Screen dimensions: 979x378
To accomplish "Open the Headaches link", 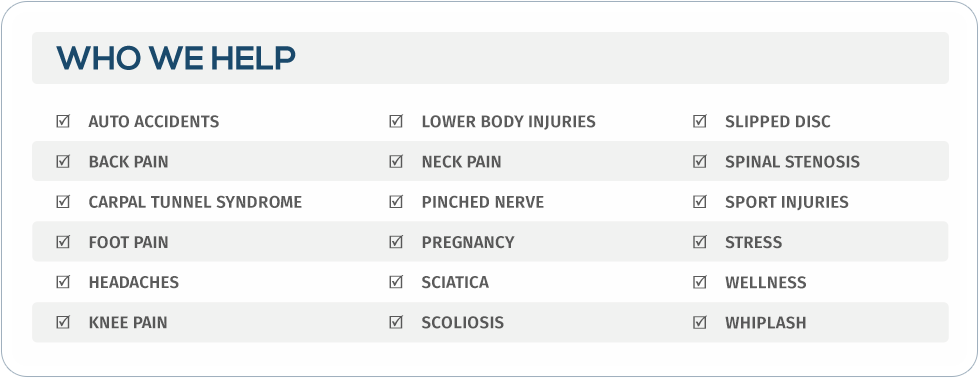I will [x=134, y=282].
